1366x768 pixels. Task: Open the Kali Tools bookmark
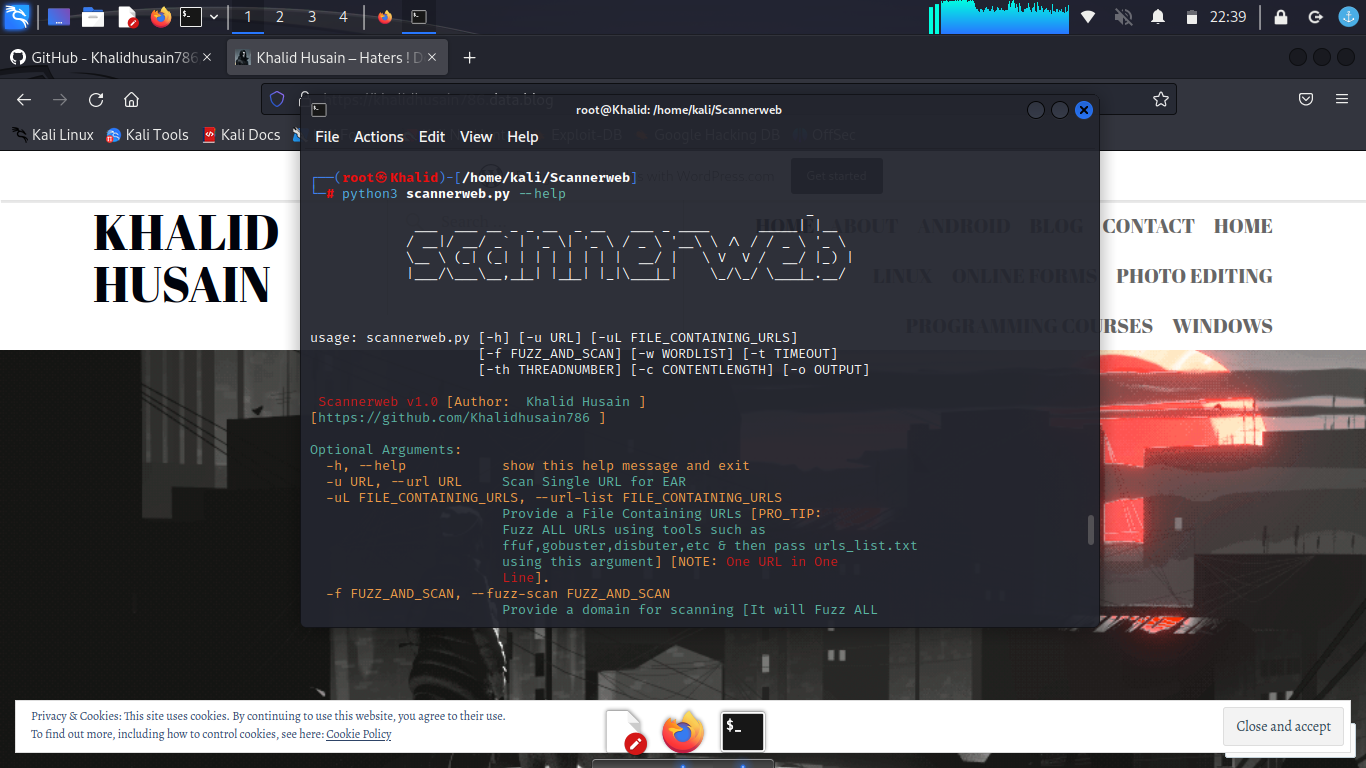pos(147,135)
